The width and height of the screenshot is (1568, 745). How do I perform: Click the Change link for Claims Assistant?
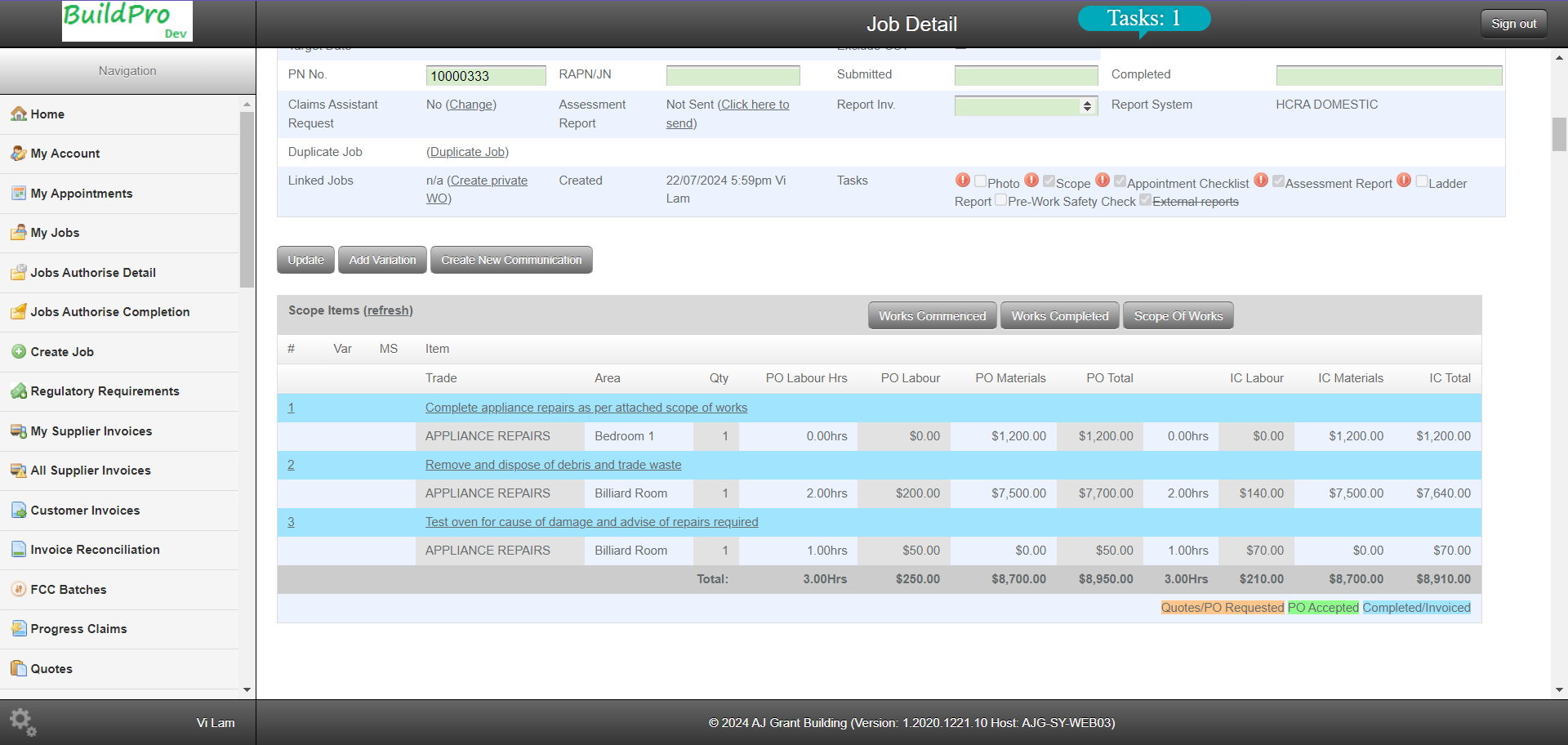point(471,105)
